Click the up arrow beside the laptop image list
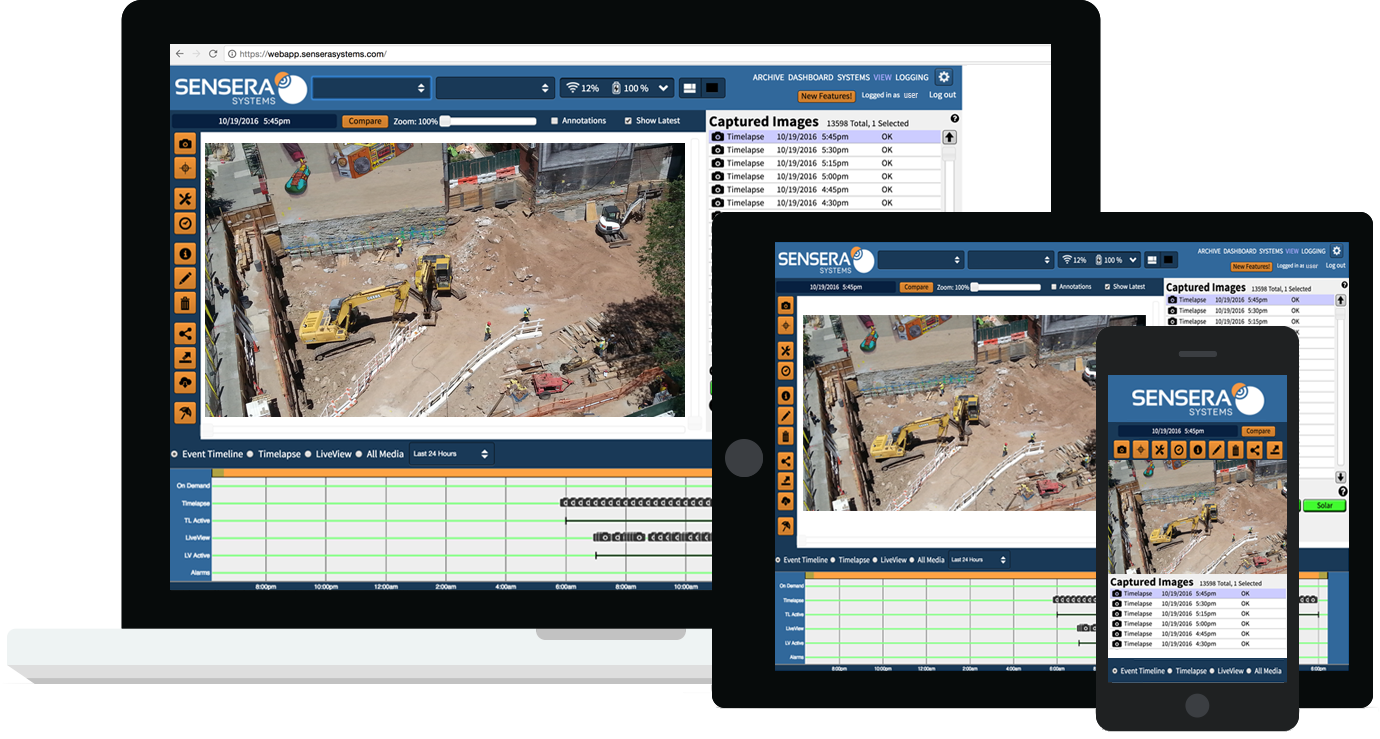This screenshot has height=739, width=1380. pyautogui.click(x=950, y=137)
